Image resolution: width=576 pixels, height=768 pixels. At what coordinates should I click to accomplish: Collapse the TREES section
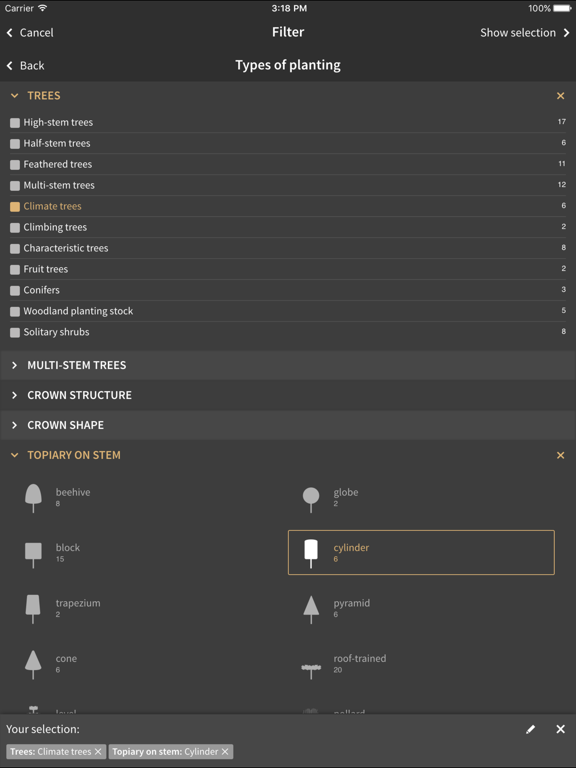coord(15,96)
